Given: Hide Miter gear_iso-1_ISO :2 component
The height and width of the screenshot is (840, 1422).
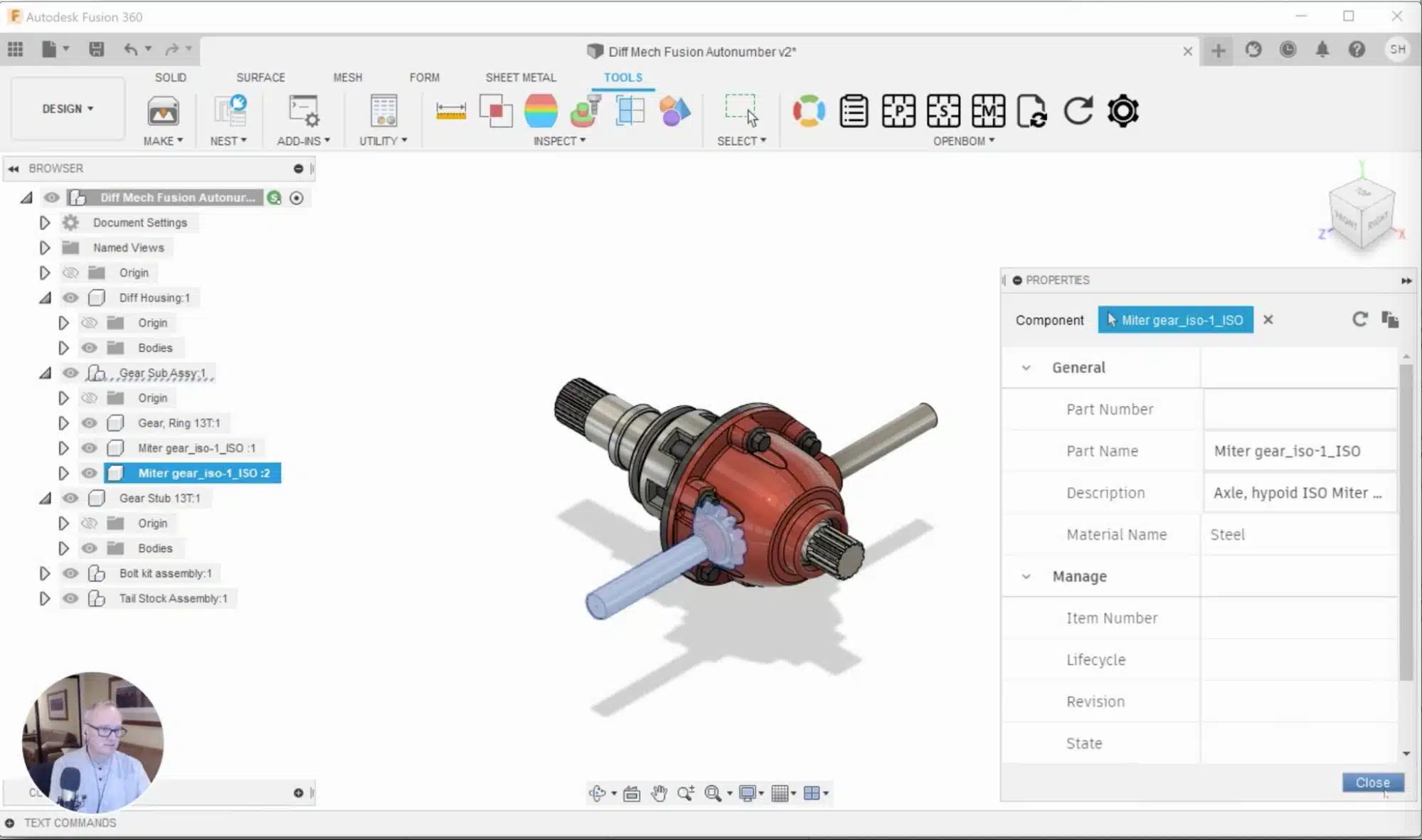Looking at the screenshot, I should (x=89, y=473).
